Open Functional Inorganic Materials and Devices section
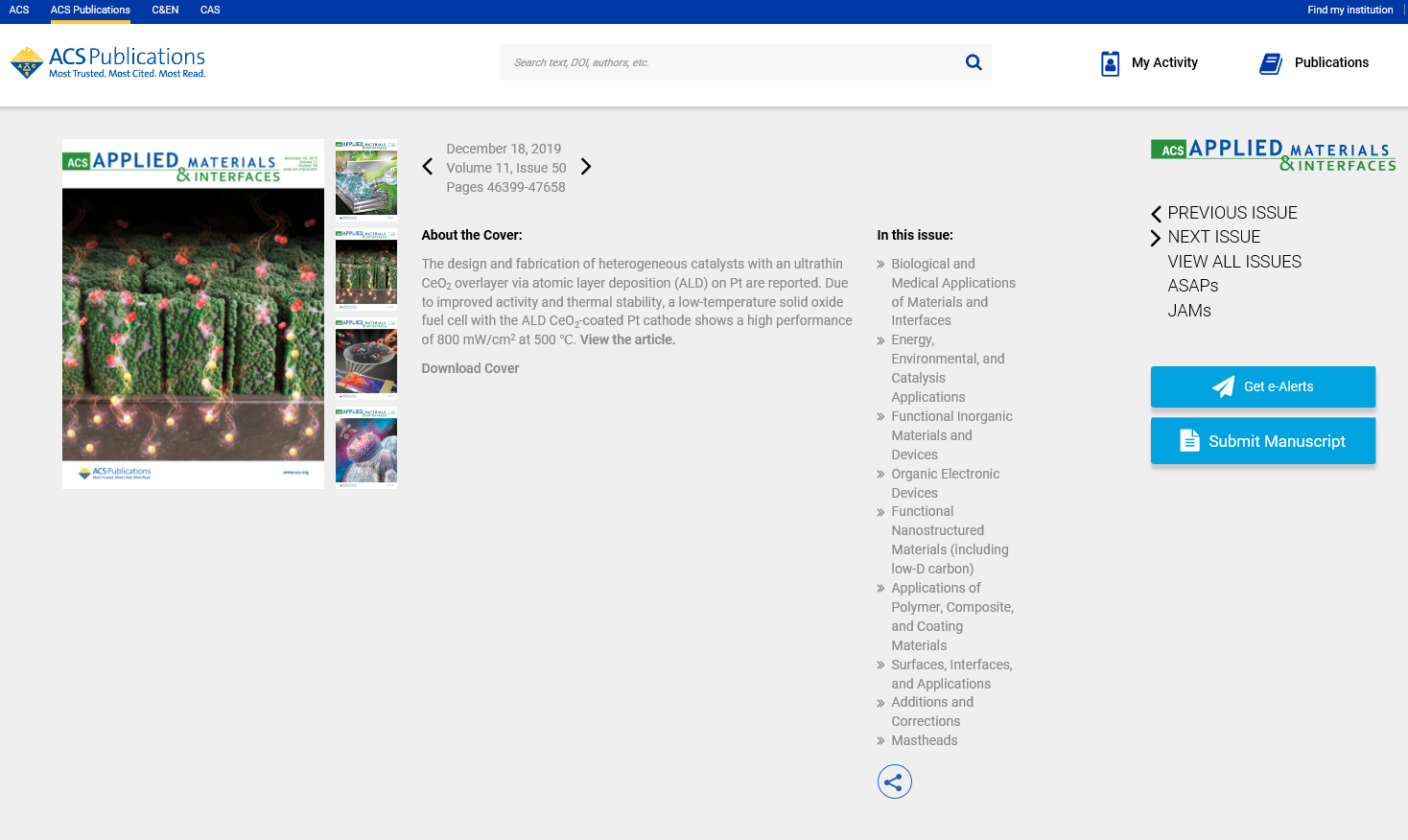Screen dimensions: 1408x840 tap(951, 435)
